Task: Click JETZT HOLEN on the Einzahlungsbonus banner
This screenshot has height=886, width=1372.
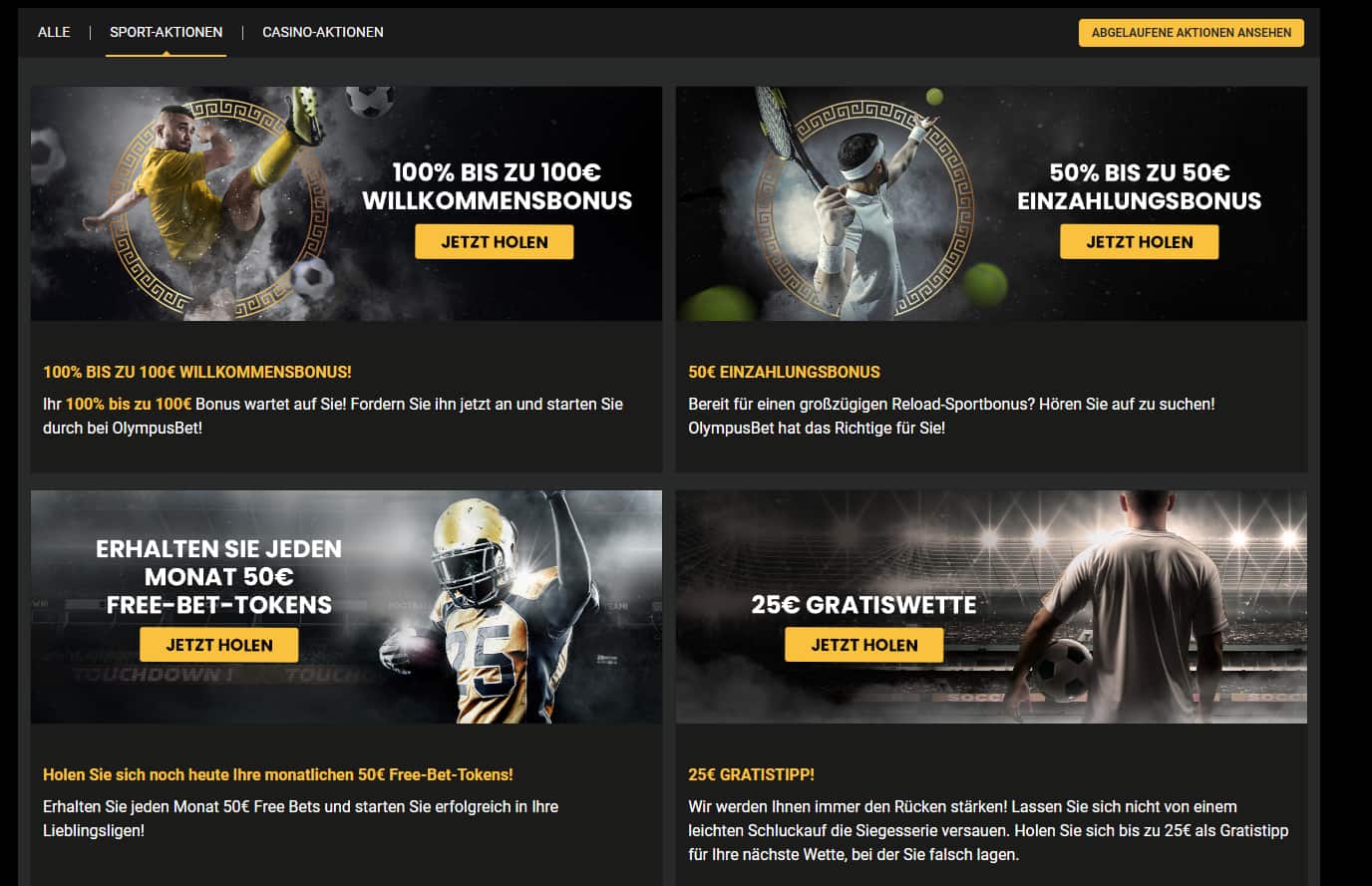Action: click(1139, 242)
